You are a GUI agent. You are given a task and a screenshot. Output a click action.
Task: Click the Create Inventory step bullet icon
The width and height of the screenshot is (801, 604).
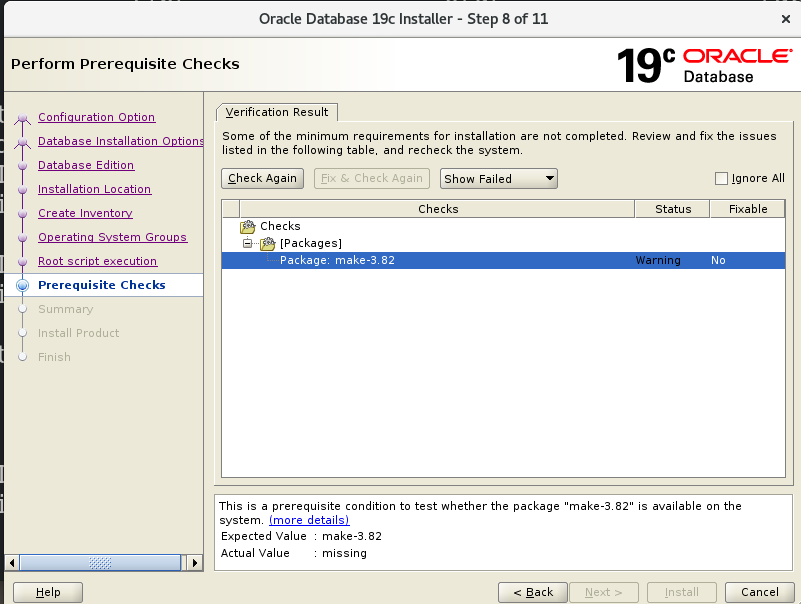[x=22, y=214]
